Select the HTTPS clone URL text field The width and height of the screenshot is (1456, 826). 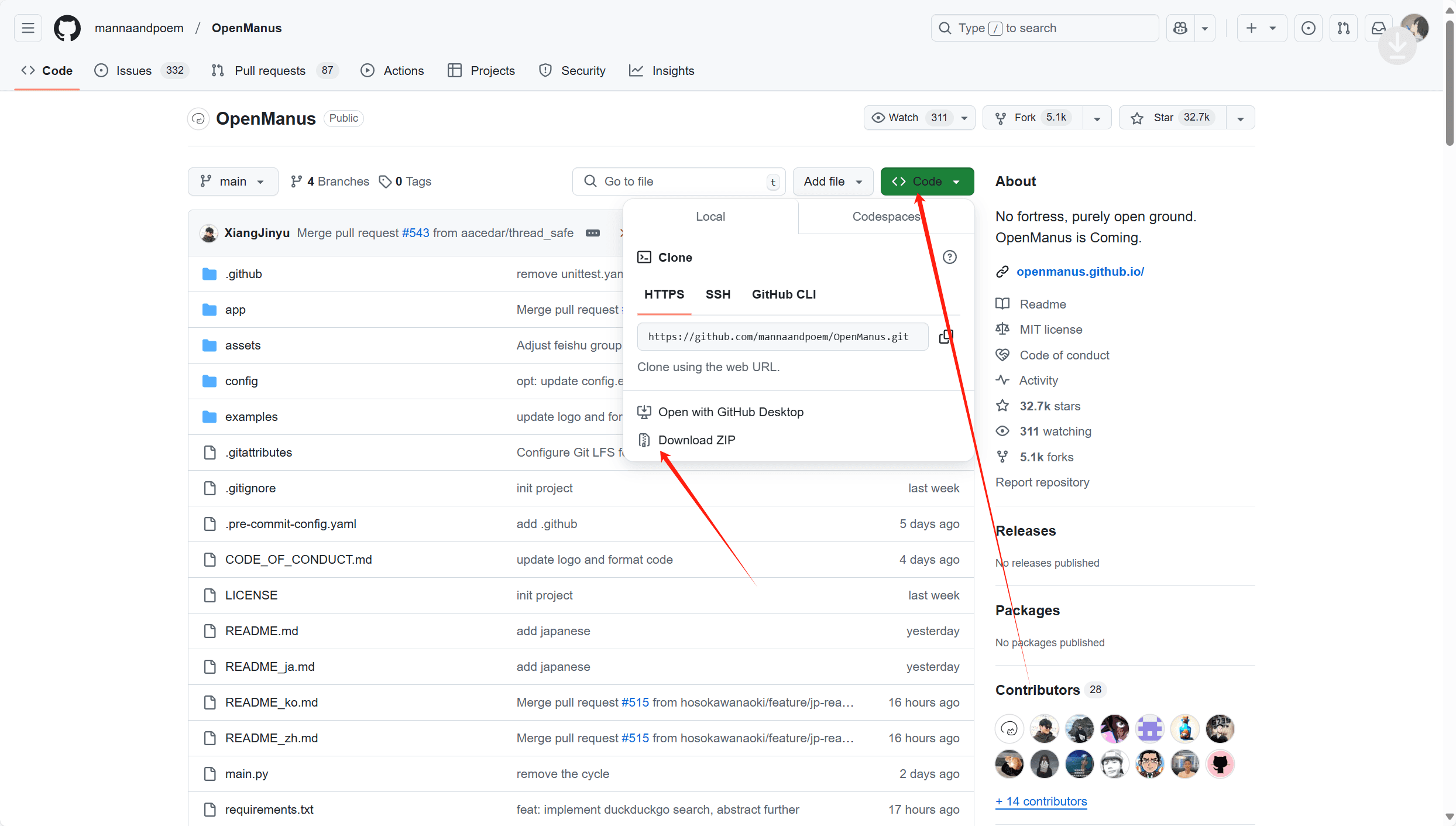[782, 337]
